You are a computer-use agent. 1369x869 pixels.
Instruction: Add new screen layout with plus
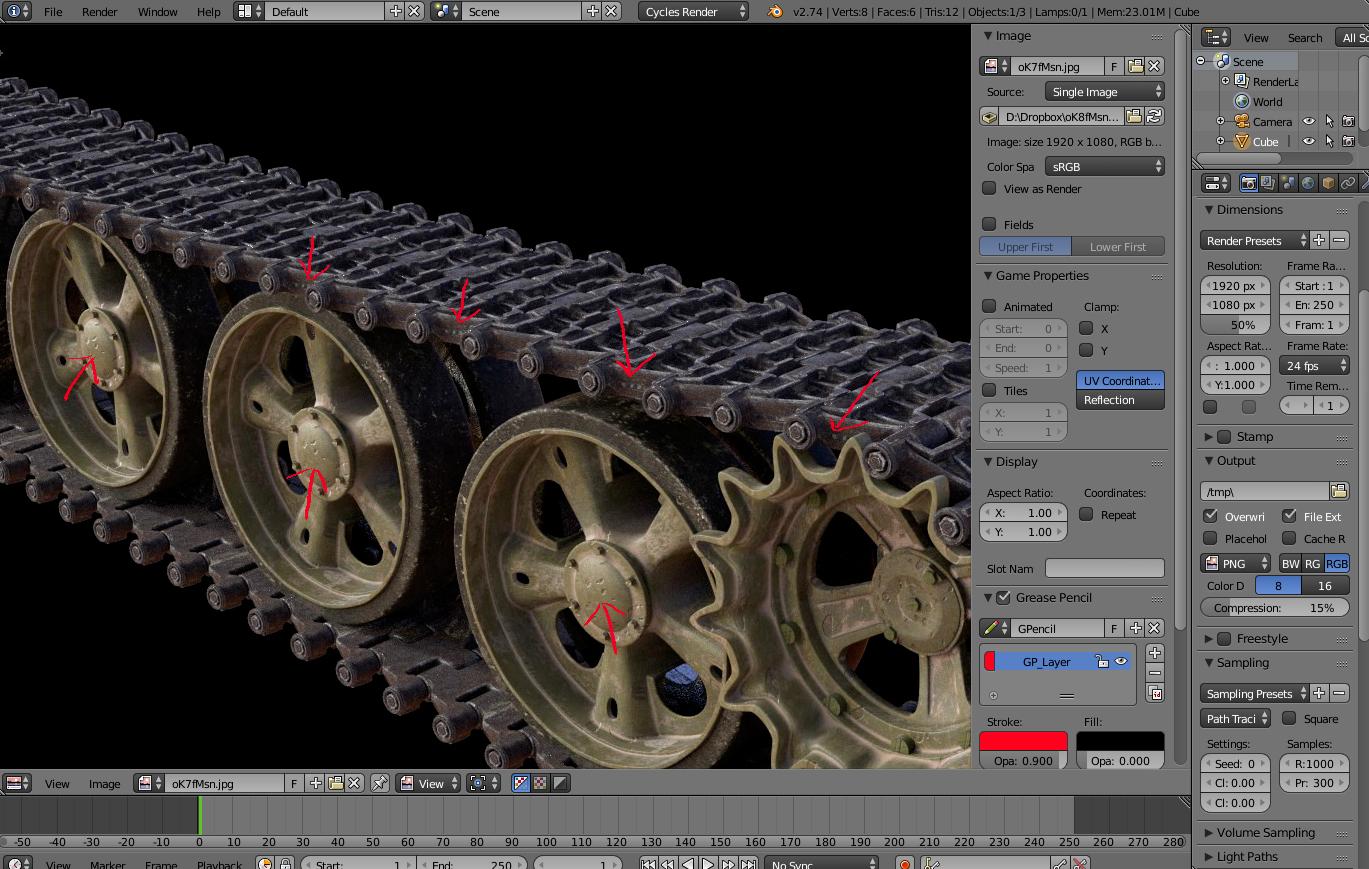click(396, 11)
